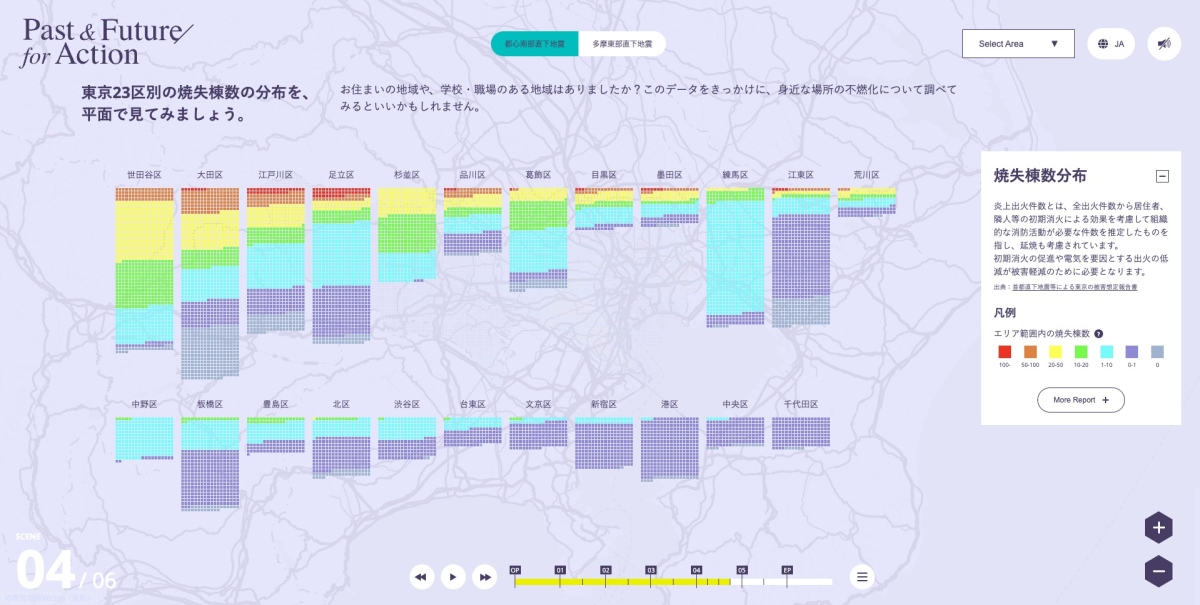The height and width of the screenshot is (605, 1200).
Task: Switch to the 多摩東部直下地震 scenario
Action: point(622,44)
